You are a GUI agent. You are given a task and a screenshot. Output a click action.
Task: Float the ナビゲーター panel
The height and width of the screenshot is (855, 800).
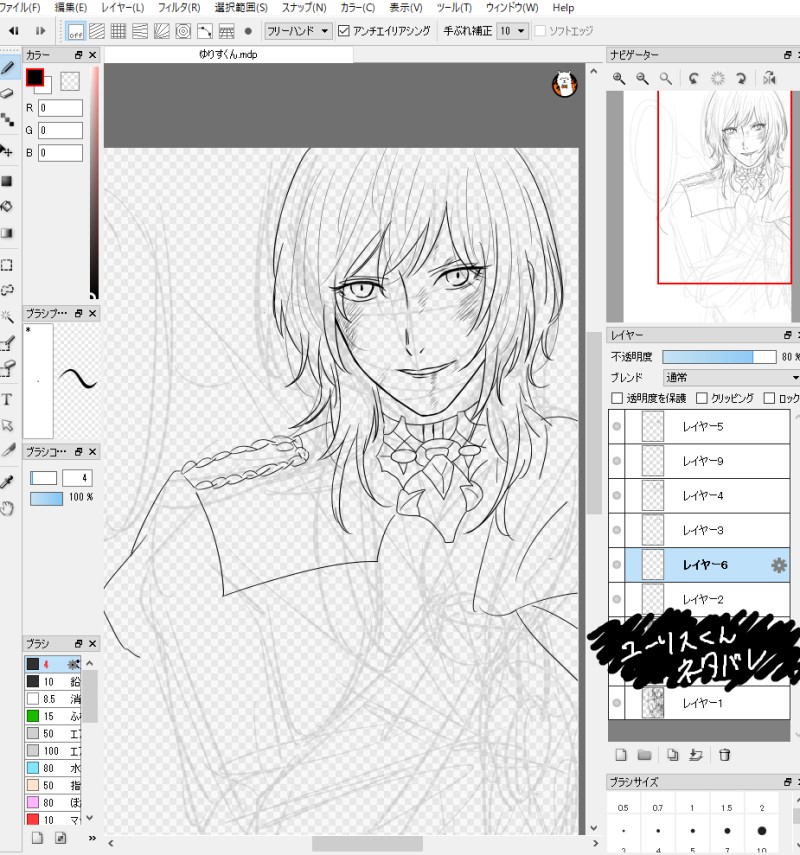pos(787,55)
